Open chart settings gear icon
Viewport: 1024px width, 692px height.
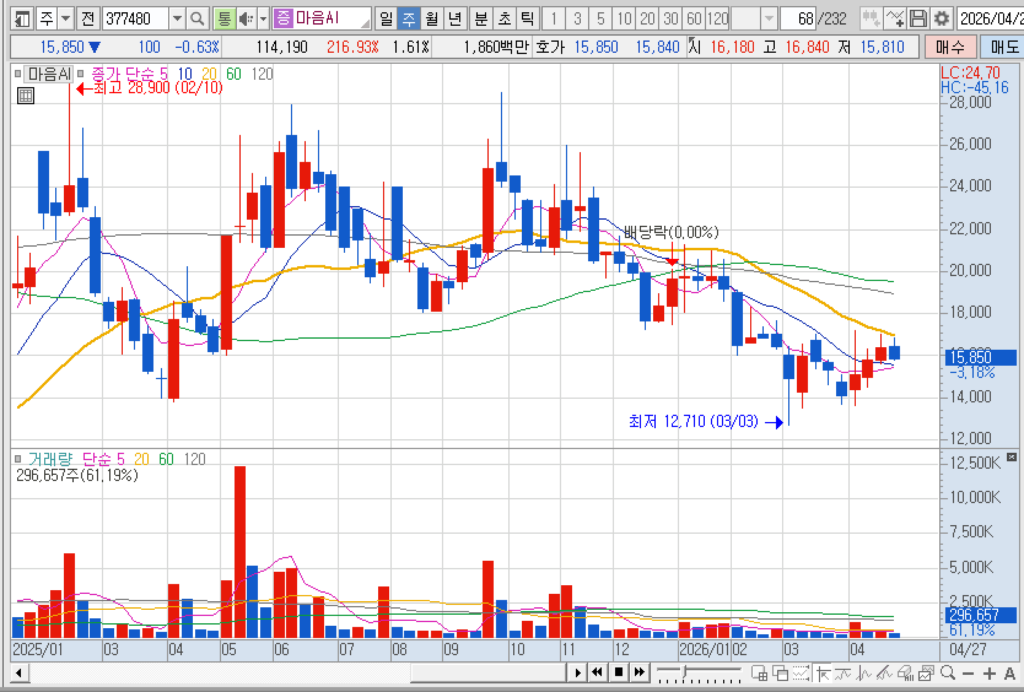click(941, 18)
